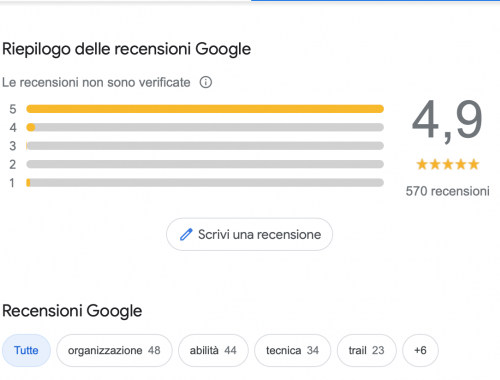Open the 570 recensioni link

click(448, 191)
